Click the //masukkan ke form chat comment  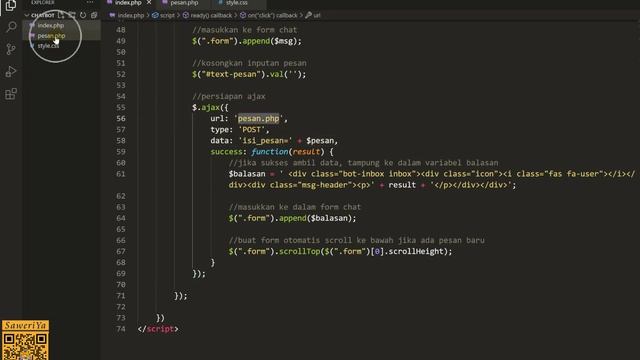[x=244, y=30]
